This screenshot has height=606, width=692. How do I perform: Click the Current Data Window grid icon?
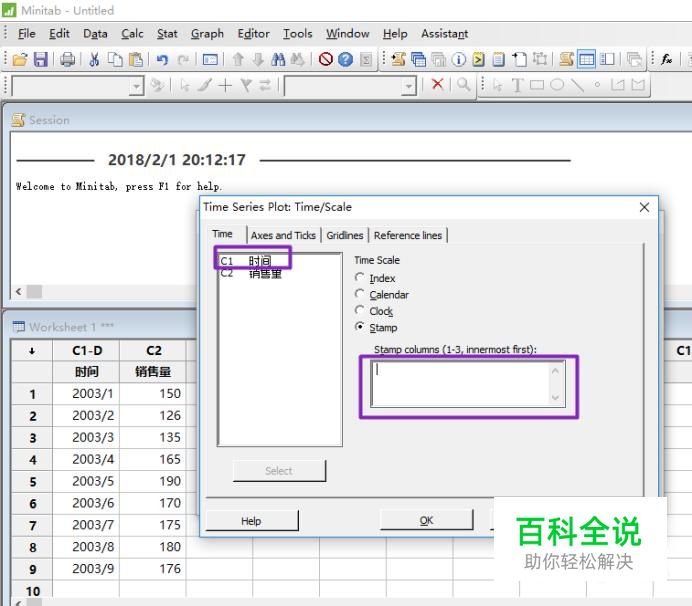[587, 59]
